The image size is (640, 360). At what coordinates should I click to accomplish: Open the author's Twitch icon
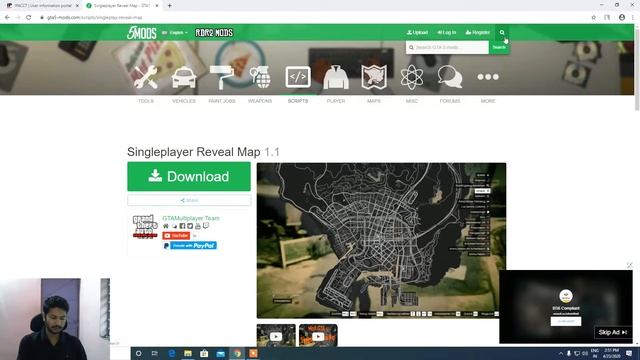pyautogui.click(x=206, y=226)
